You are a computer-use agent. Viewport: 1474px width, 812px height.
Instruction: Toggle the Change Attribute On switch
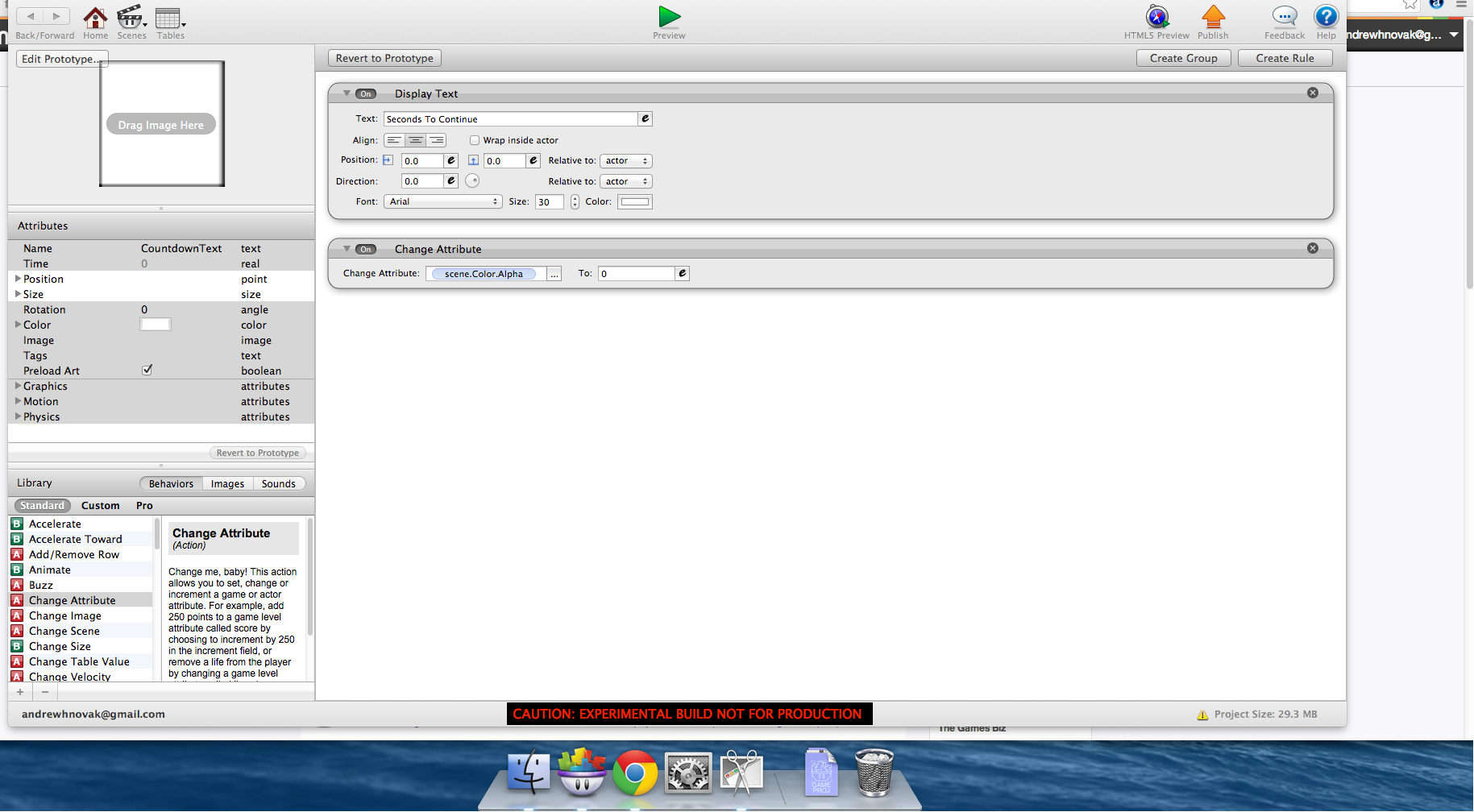pos(366,249)
